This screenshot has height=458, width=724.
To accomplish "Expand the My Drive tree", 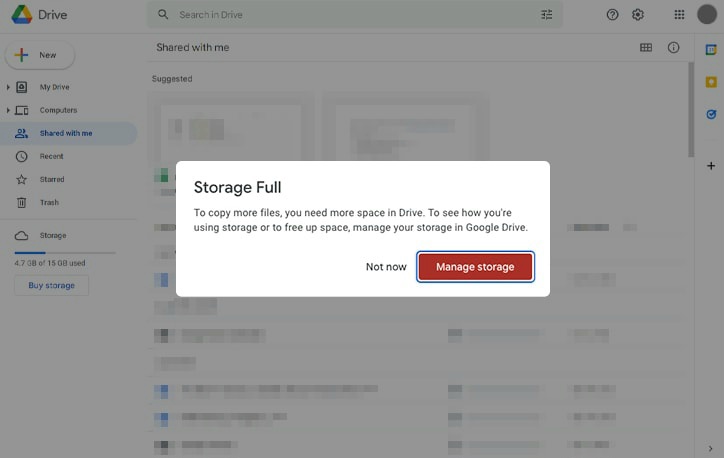I will tap(8, 87).
